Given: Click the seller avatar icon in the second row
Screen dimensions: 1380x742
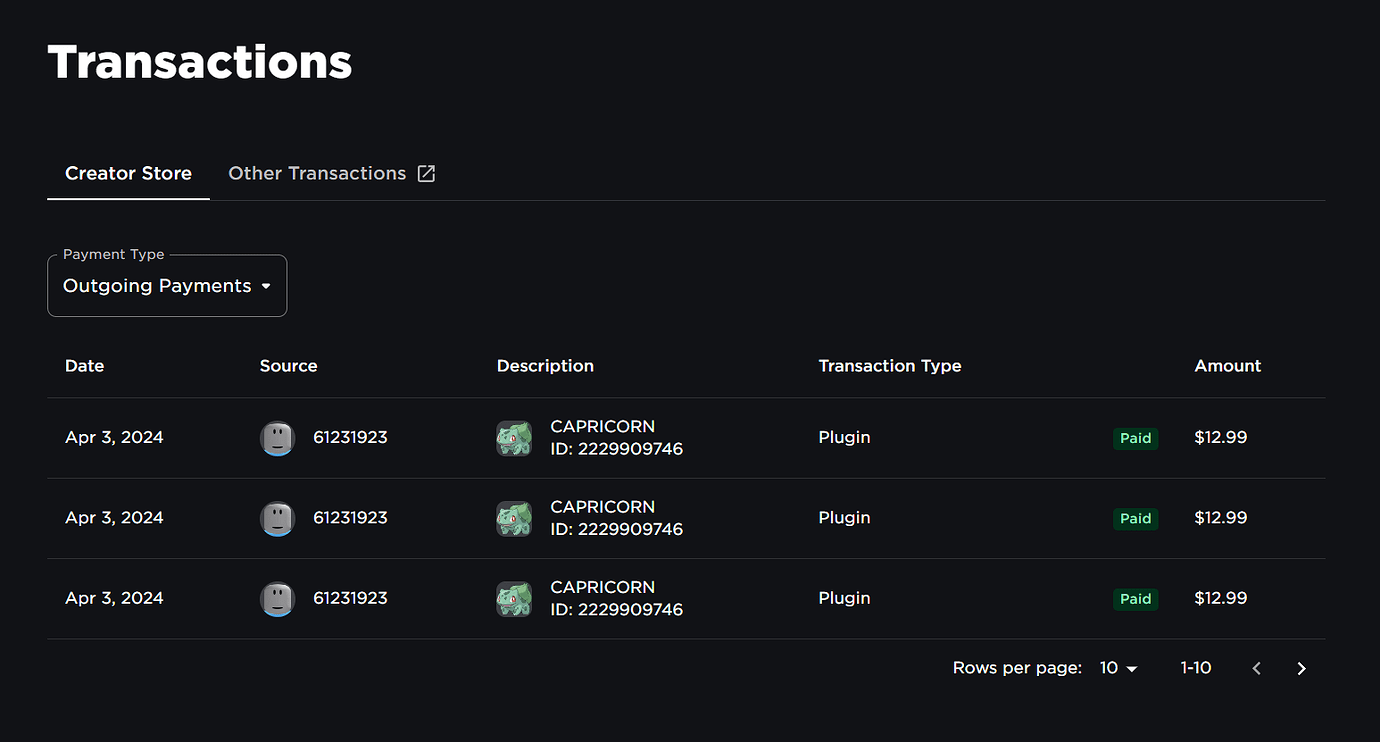Looking at the screenshot, I should 277,518.
